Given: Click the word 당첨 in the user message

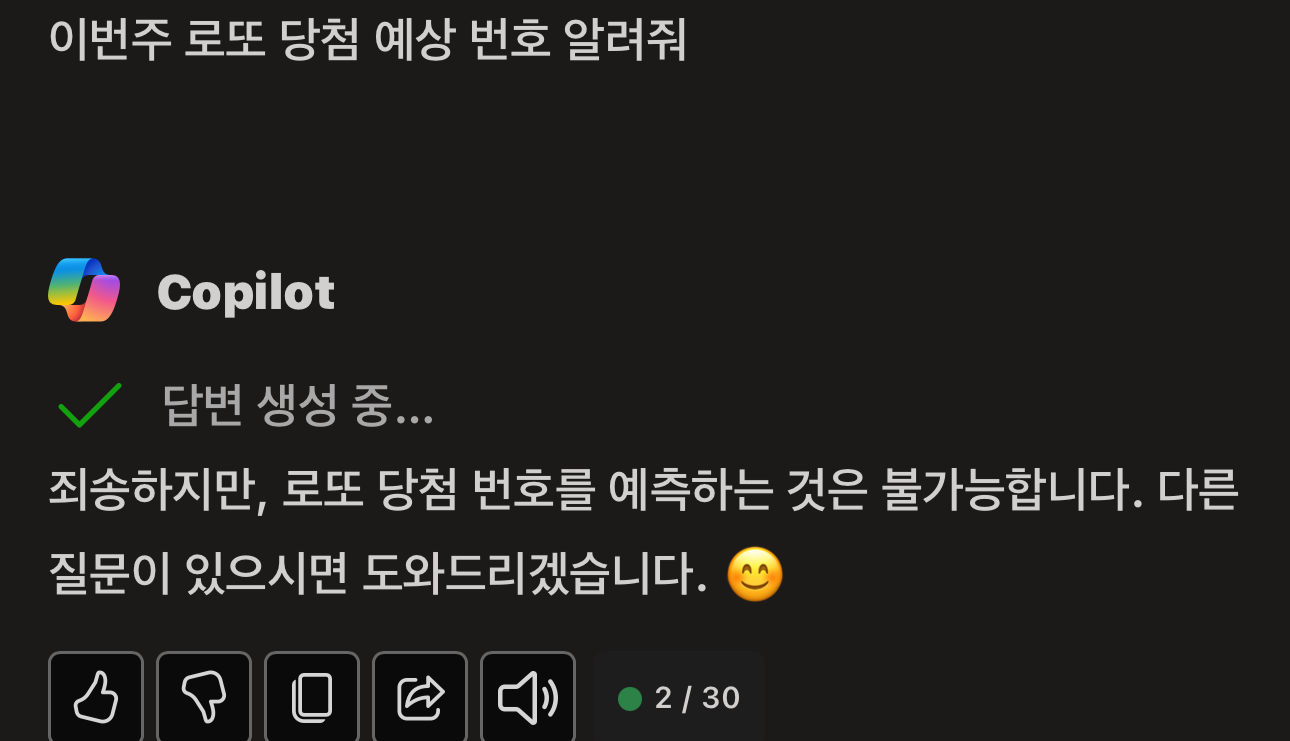Looking at the screenshot, I should (319, 40).
